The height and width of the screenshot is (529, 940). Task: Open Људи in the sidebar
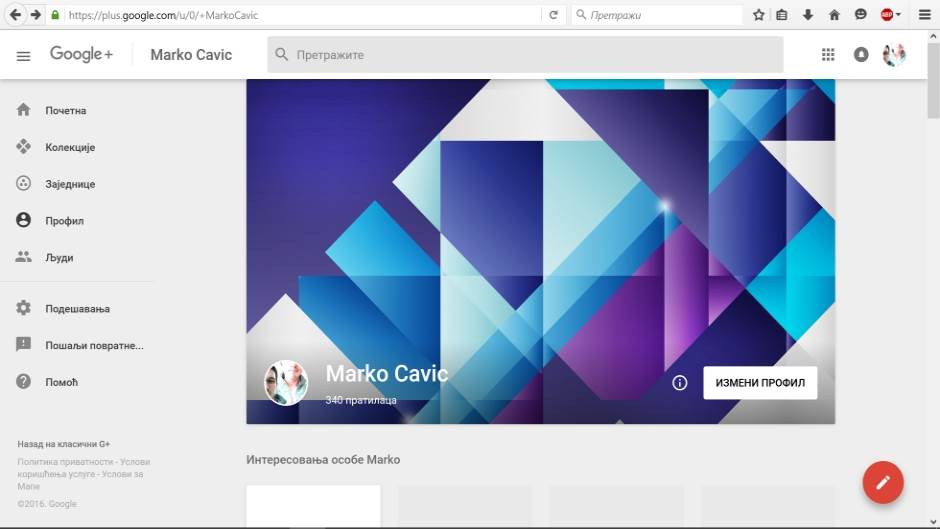coord(59,258)
